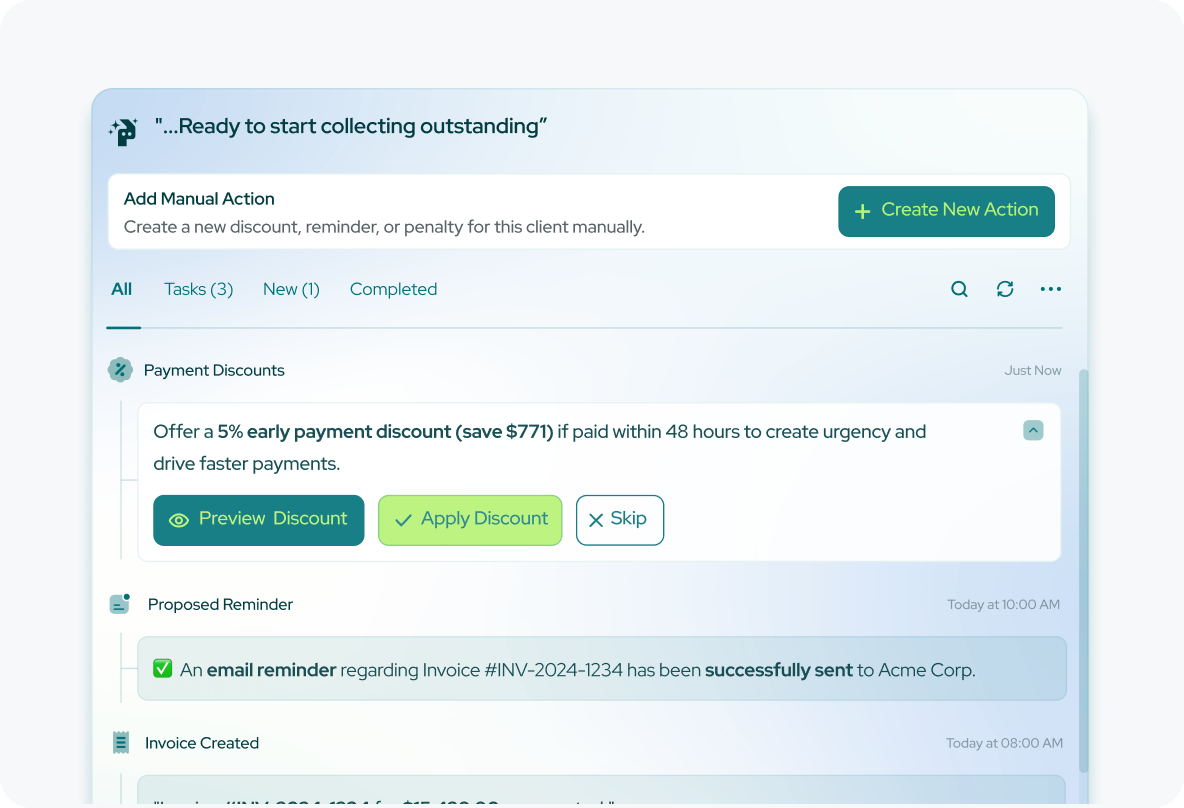Image resolution: width=1184 pixels, height=808 pixels.
Task: Open the search icon in the tab bar
Action: [x=959, y=289]
